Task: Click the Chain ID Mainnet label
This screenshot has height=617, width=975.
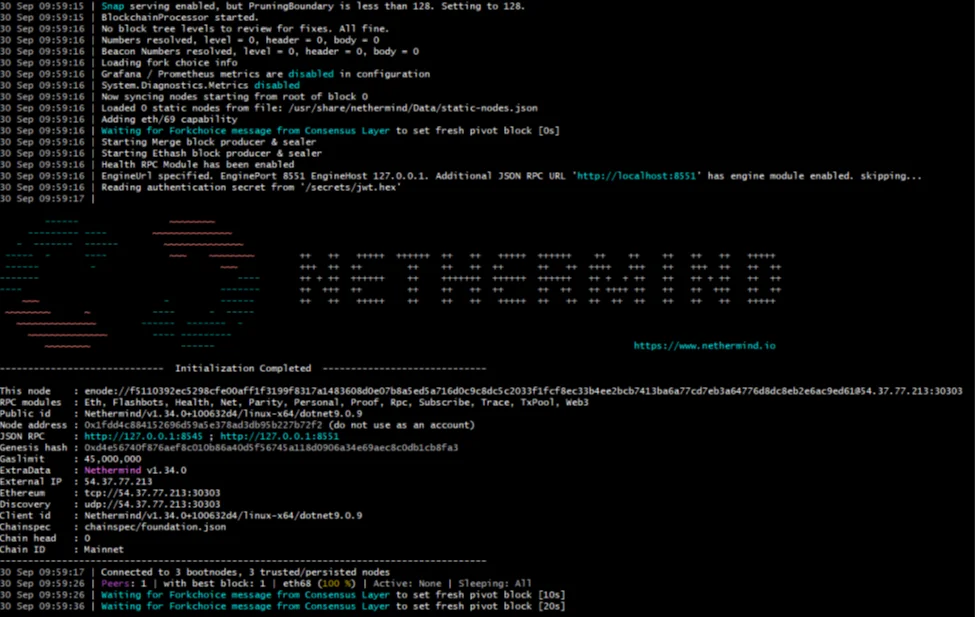Action: click(103, 549)
